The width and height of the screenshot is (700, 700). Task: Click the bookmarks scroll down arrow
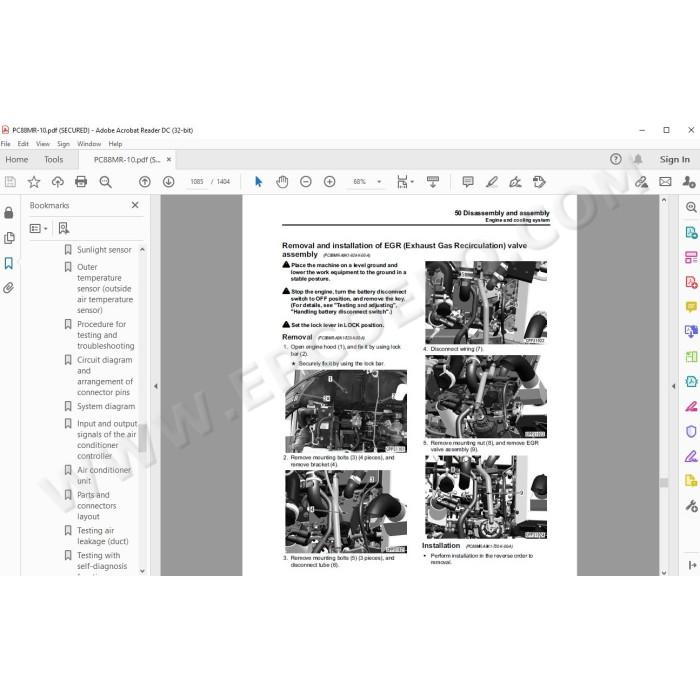point(142,571)
